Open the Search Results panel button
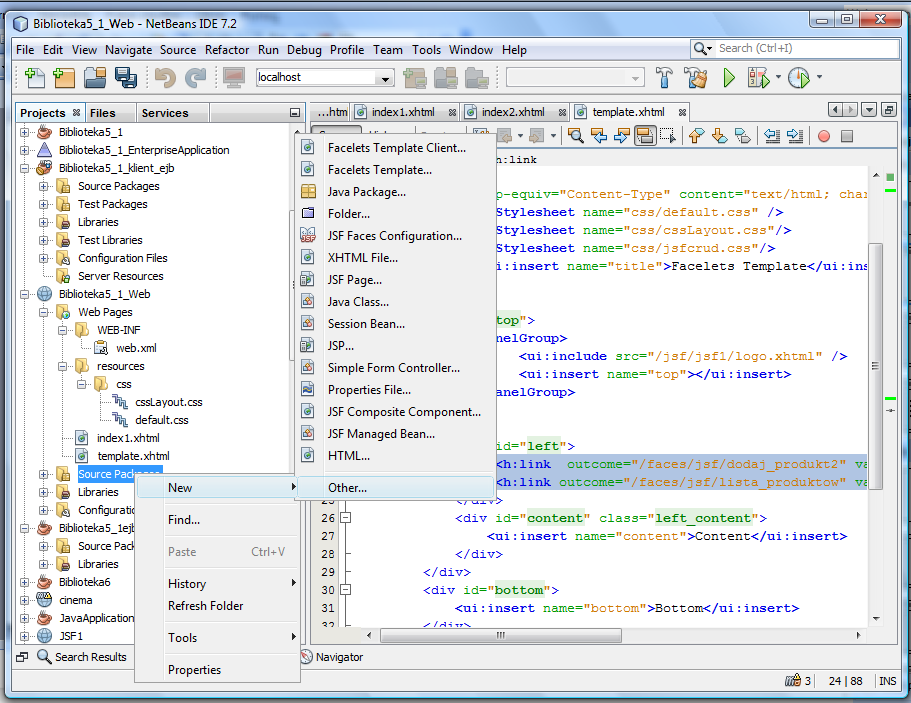The image size is (911, 703). (x=82, y=657)
